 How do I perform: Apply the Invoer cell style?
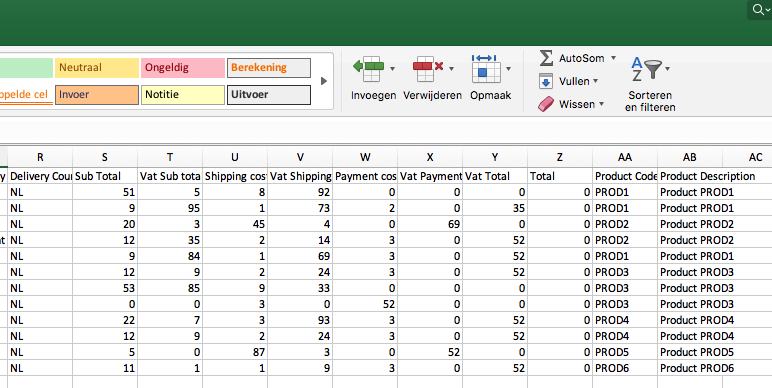click(97, 95)
